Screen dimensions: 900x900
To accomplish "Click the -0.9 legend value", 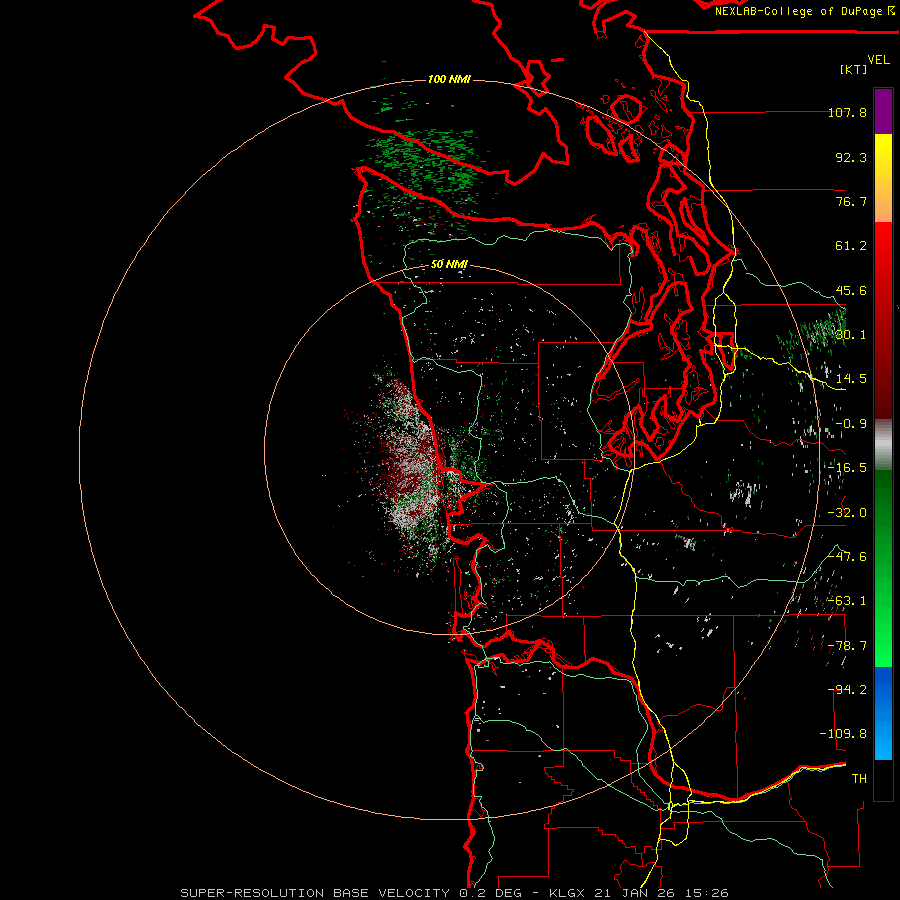I will click(x=851, y=424).
